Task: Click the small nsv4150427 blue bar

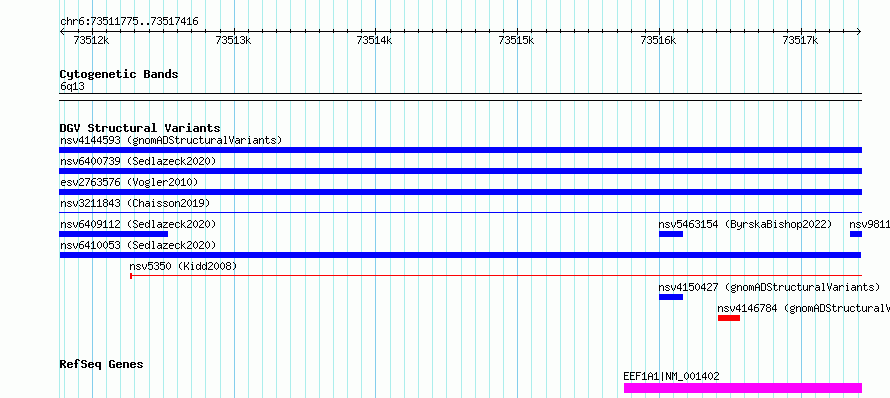Action: [x=670, y=297]
